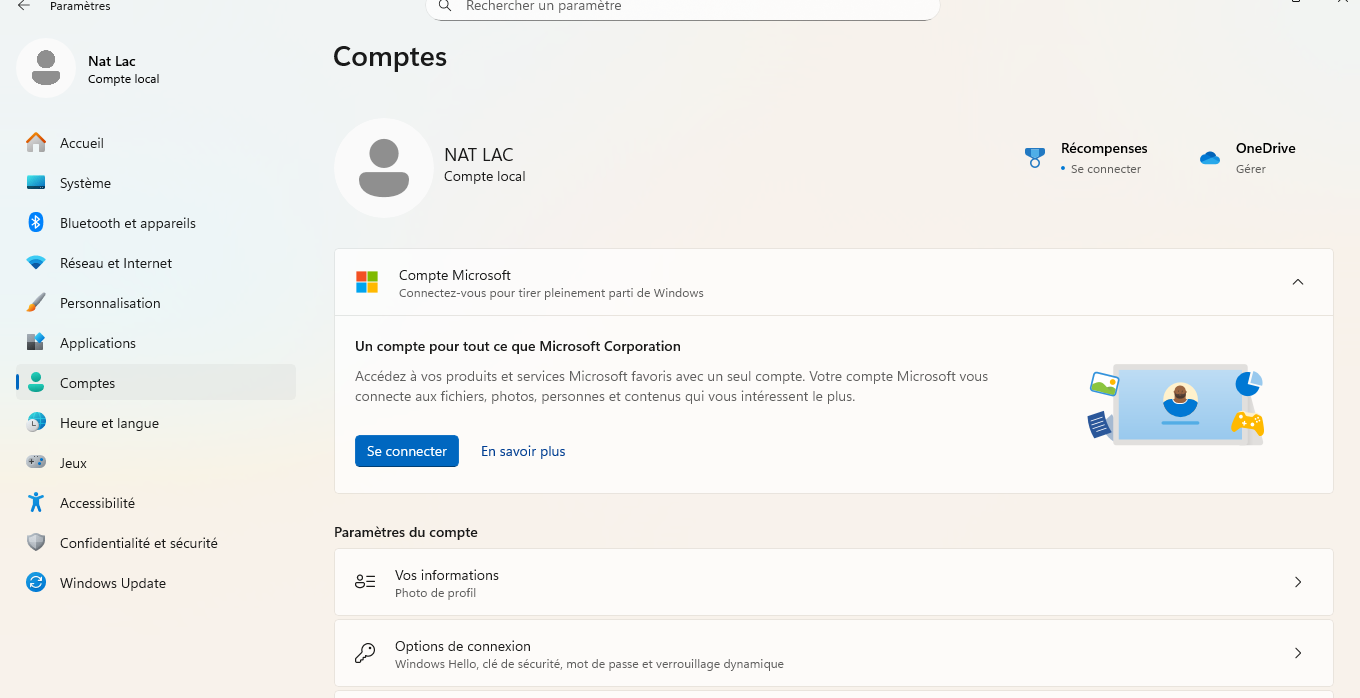Click the Windows Update sync icon

[36, 583]
